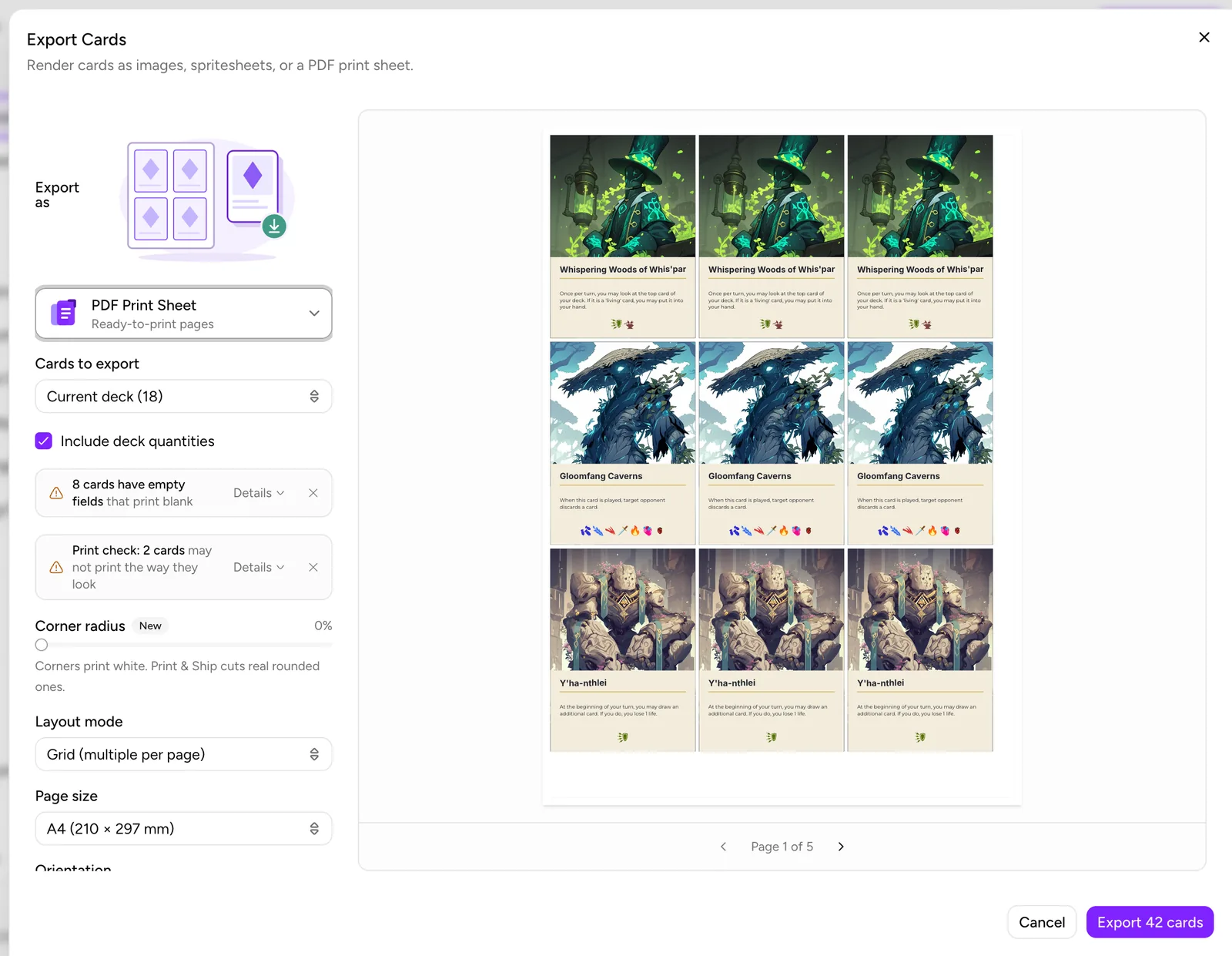This screenshot has width=1232, height=956.
Task: Toggle Include deck quantities checkbox
Action: 44,441
